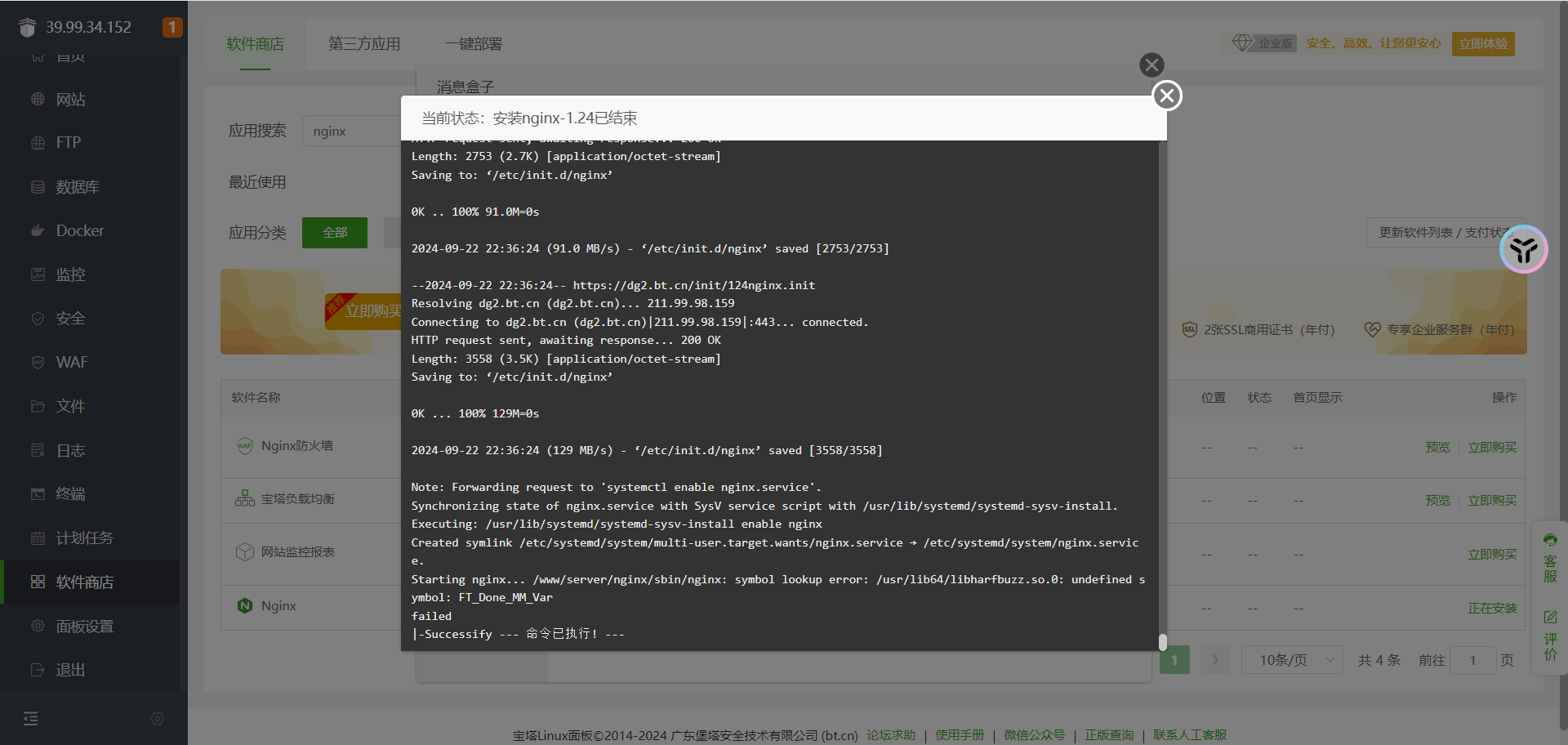Click the 宝塔负载均衡 cluster icon
1568x745 pixels.
tap(245, 498)
